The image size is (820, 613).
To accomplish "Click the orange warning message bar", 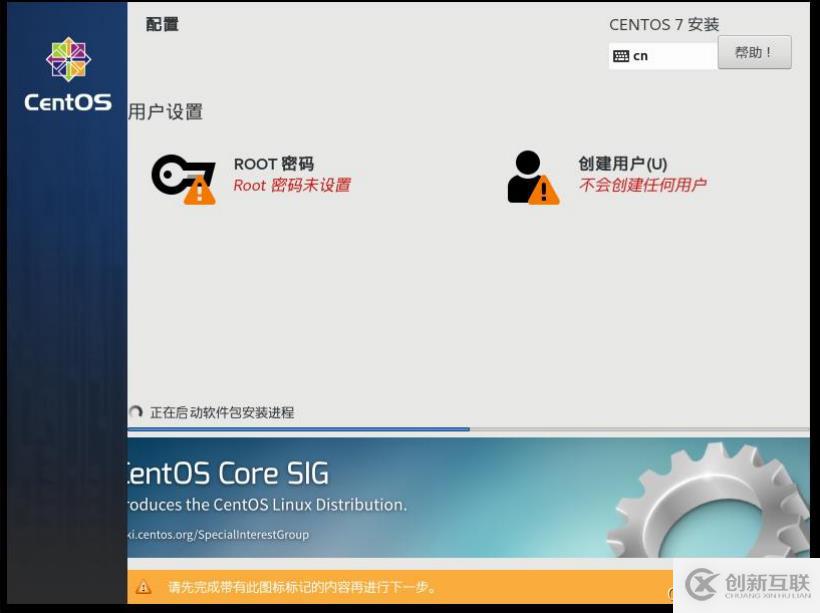I will [x=400, y=587].
